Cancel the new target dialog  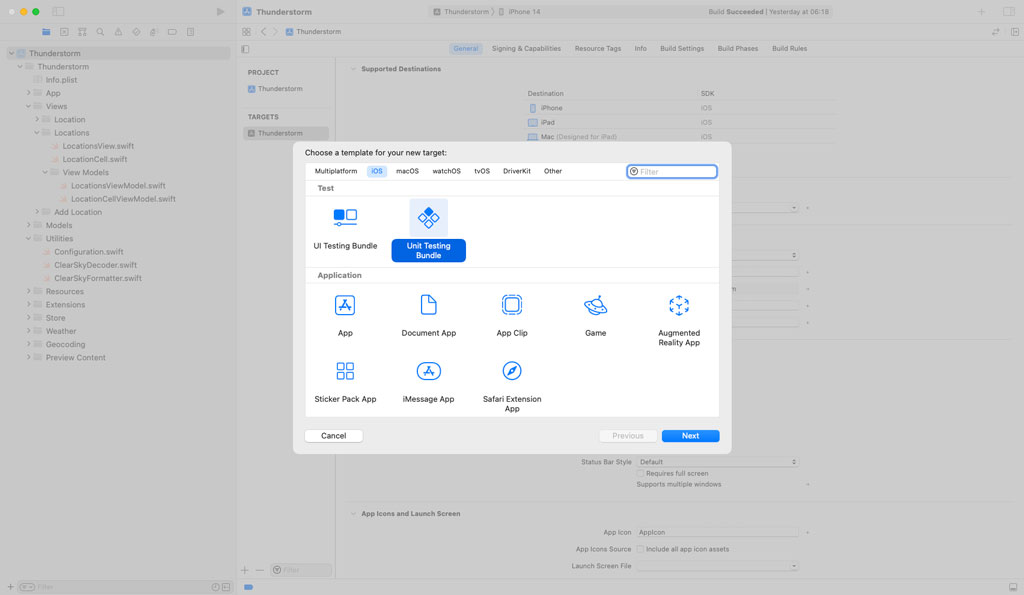(332, 436)
